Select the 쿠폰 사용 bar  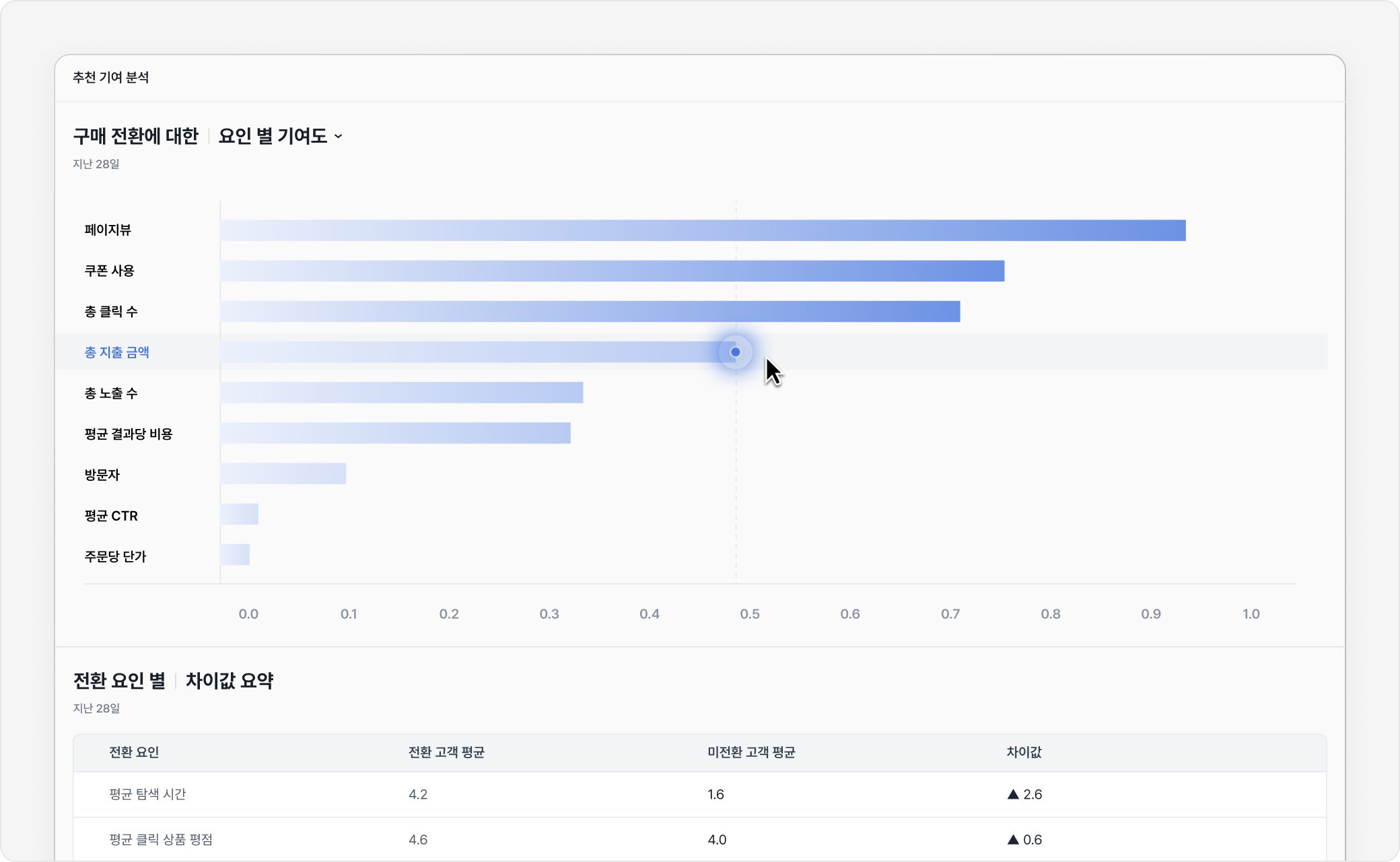[x=612, y=271]
